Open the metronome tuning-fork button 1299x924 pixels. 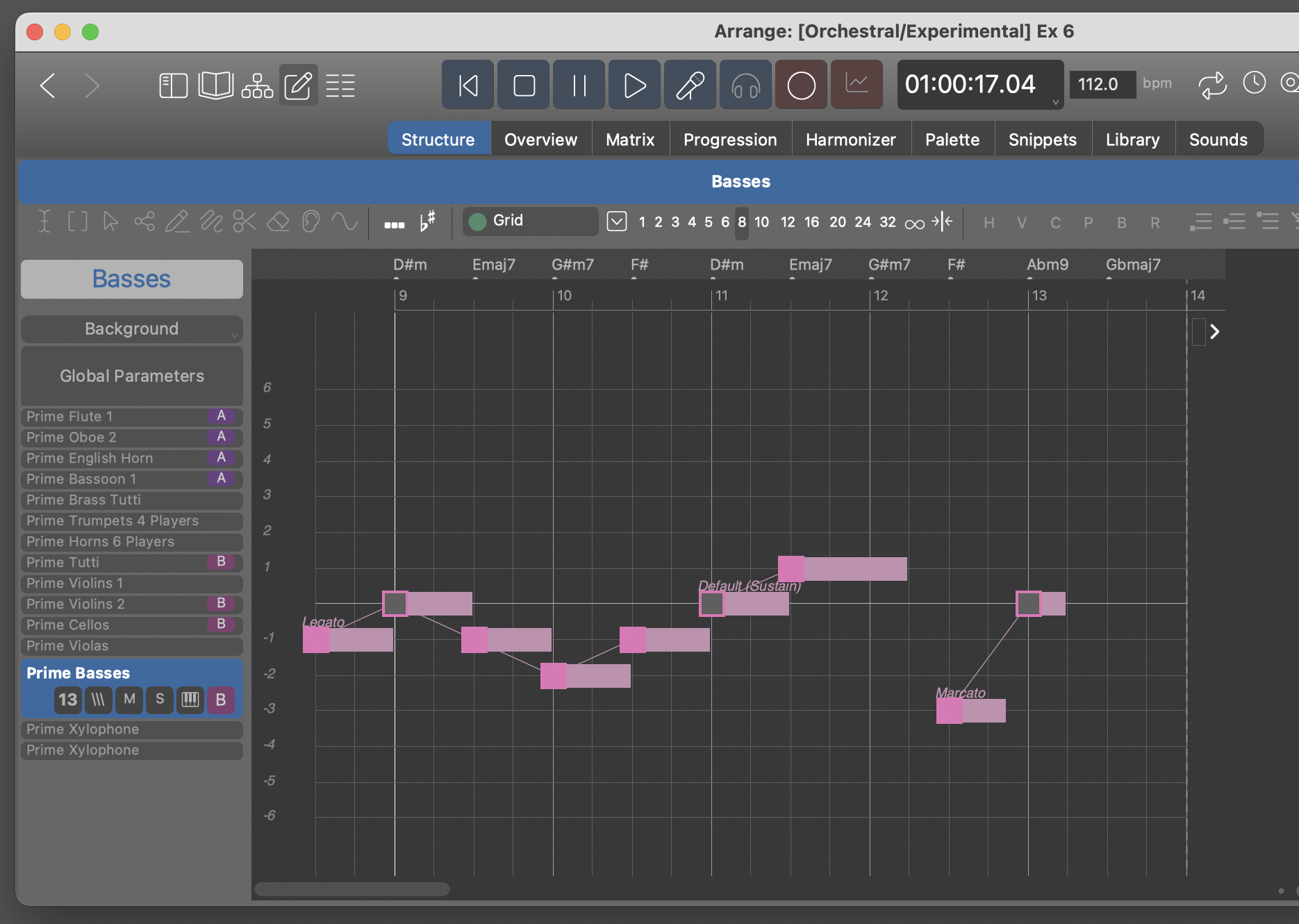point(690,85)
